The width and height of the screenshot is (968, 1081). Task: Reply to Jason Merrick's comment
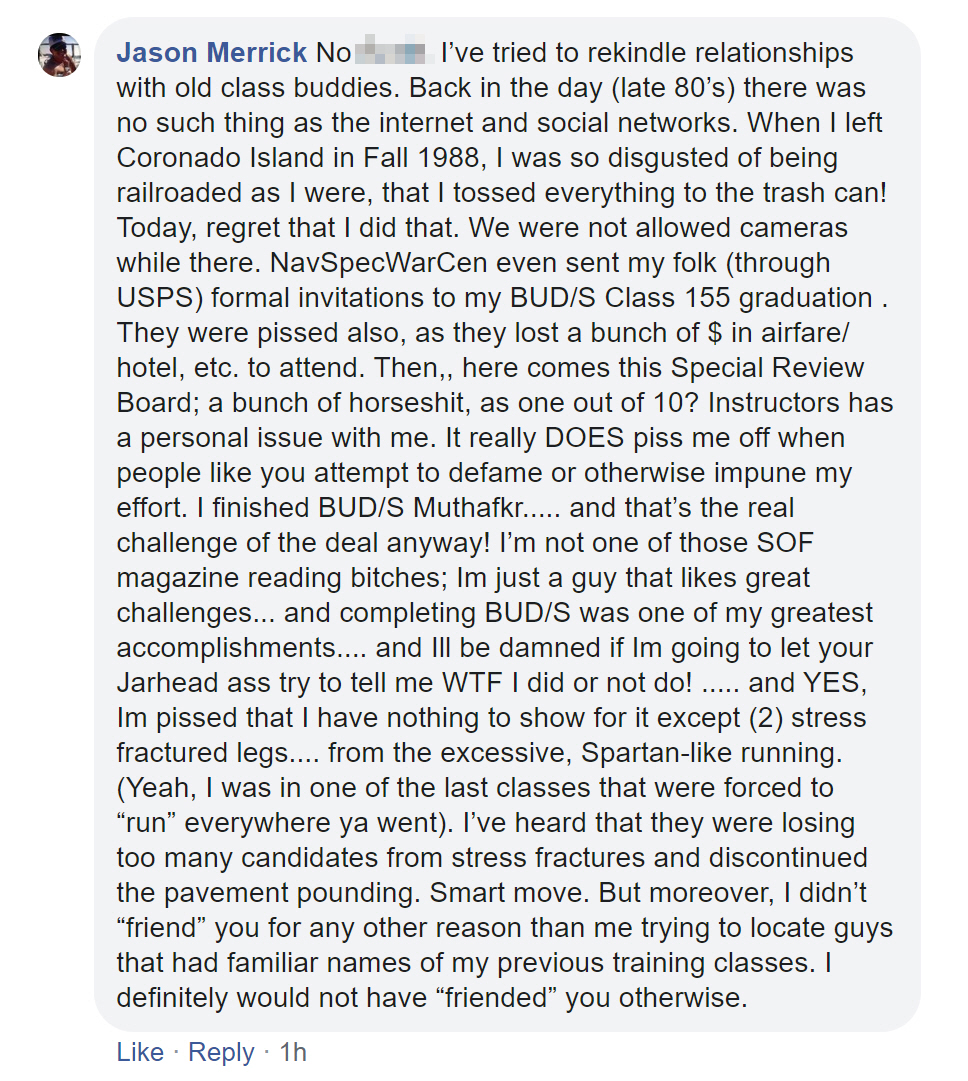coord(221,1052)
